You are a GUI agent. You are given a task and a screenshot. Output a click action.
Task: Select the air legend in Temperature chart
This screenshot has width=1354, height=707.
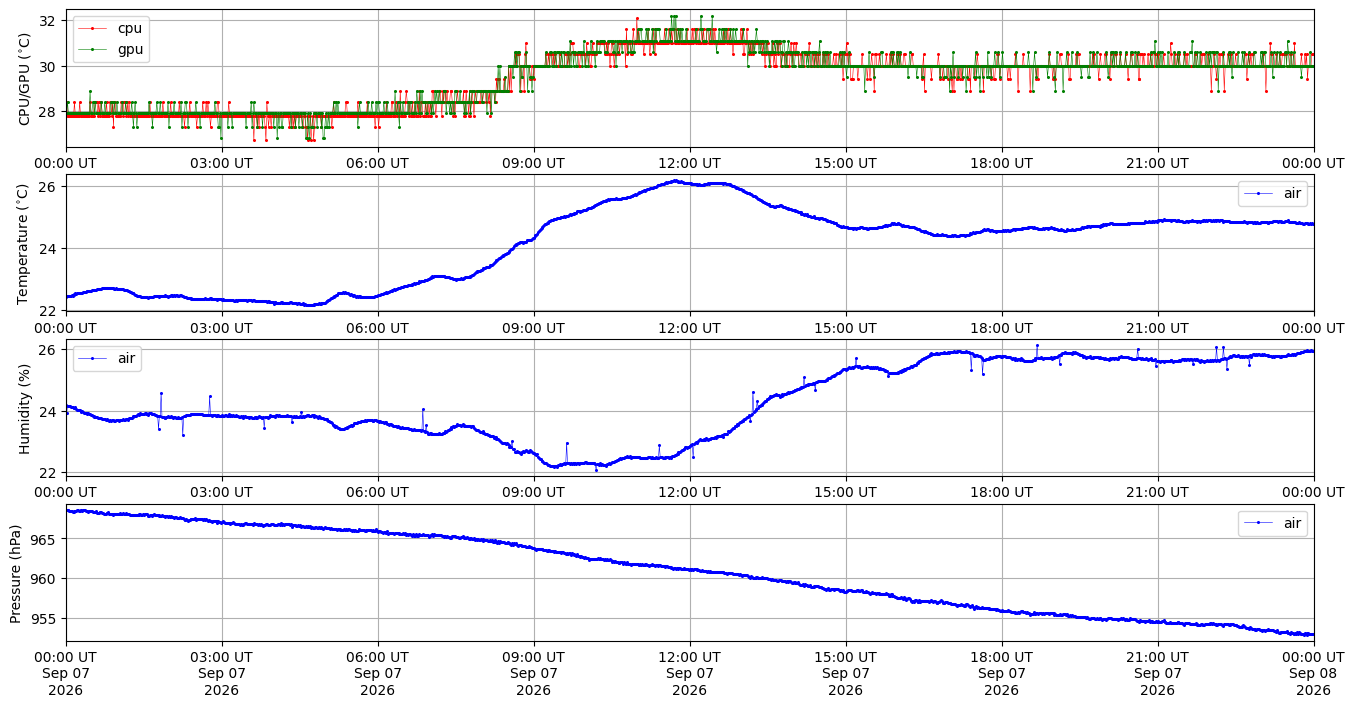click(1273, 193)
